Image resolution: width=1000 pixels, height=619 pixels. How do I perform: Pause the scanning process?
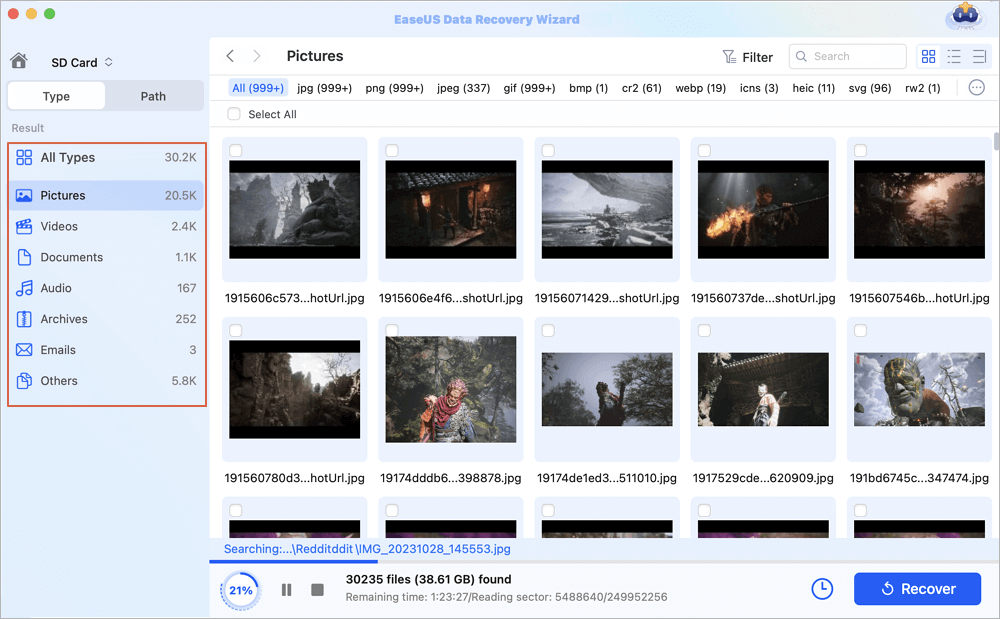286,590
